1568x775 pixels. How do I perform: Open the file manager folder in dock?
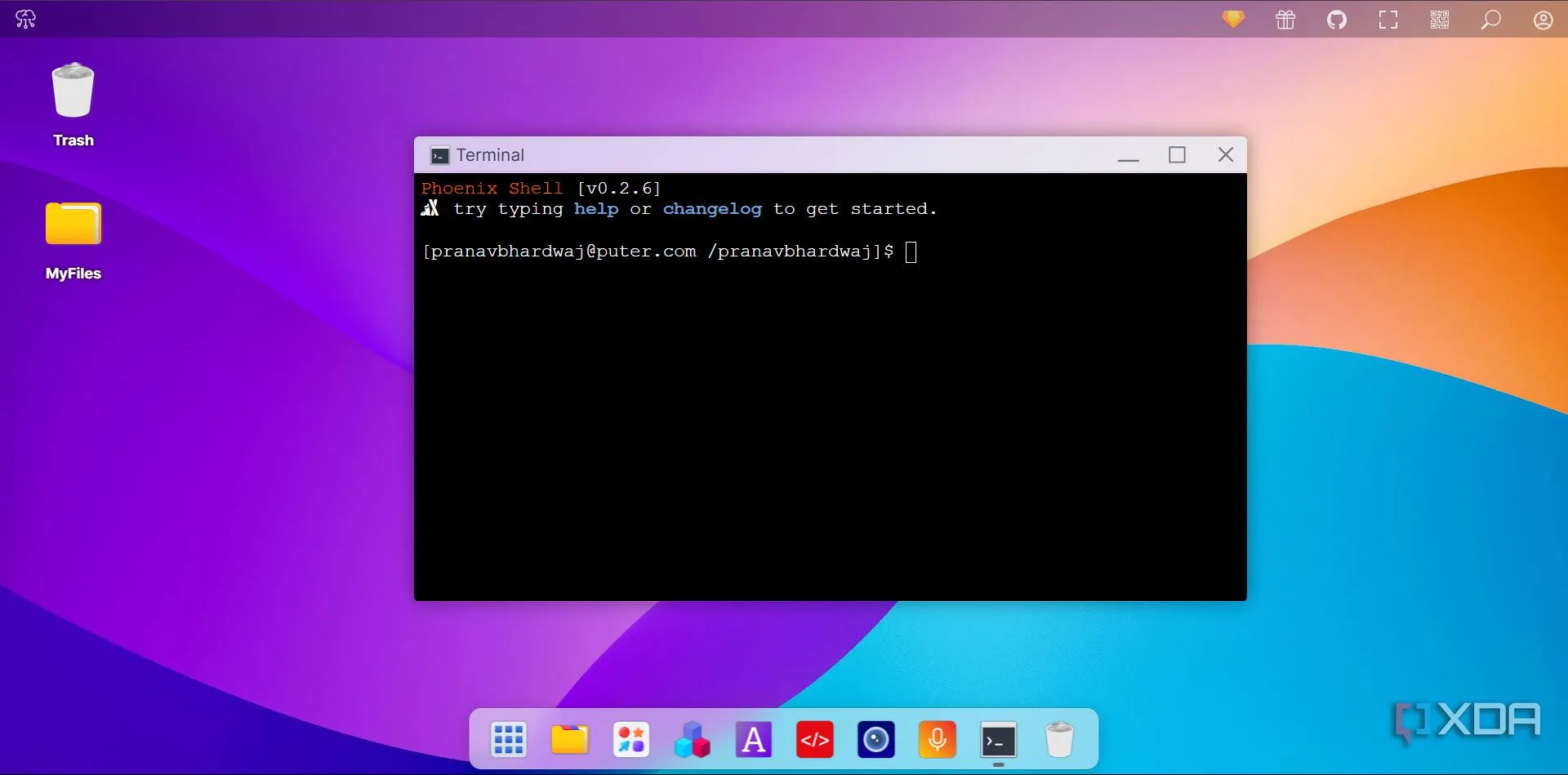(570, 740)
